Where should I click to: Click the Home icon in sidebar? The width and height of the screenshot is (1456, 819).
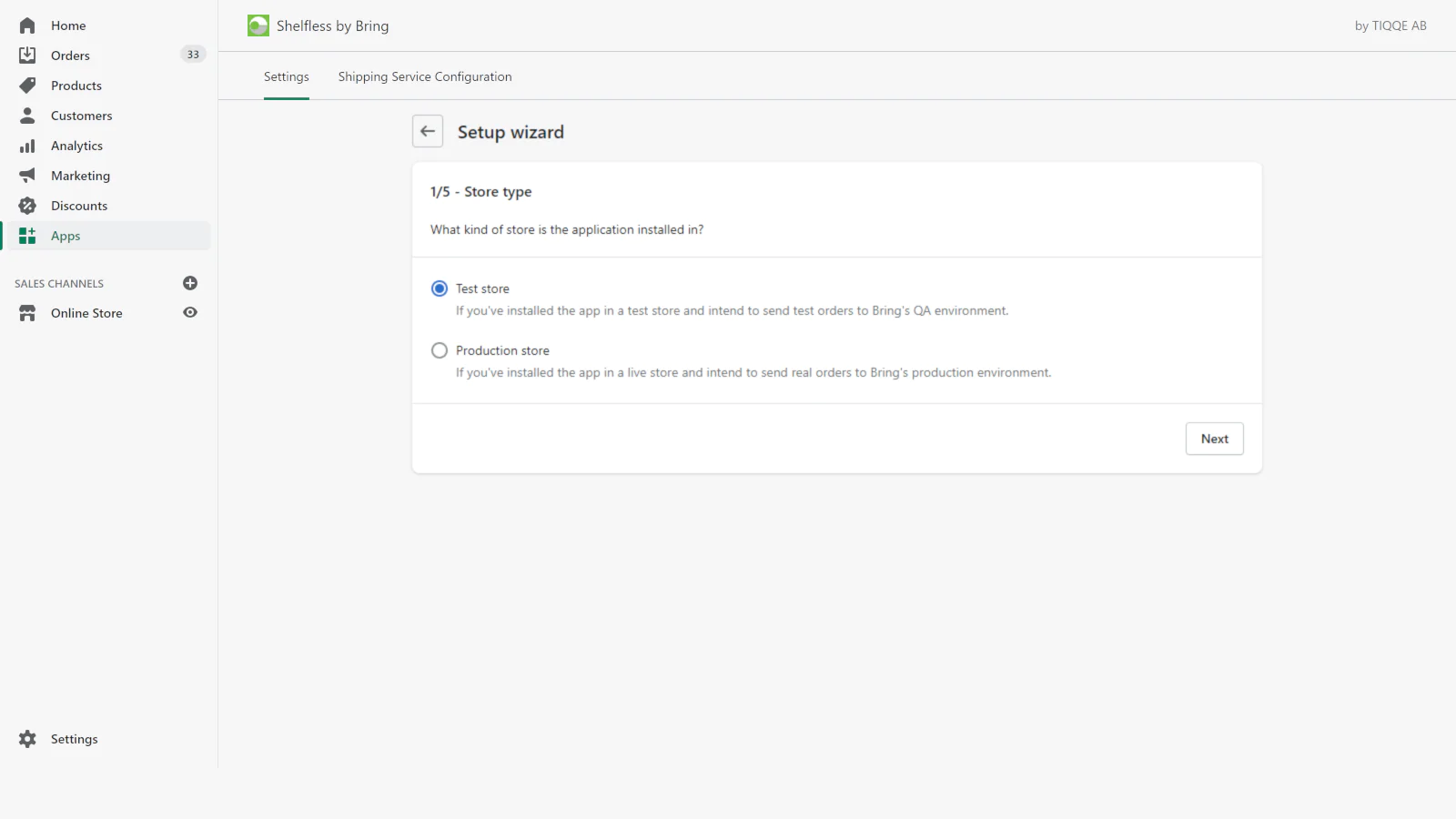27,25
